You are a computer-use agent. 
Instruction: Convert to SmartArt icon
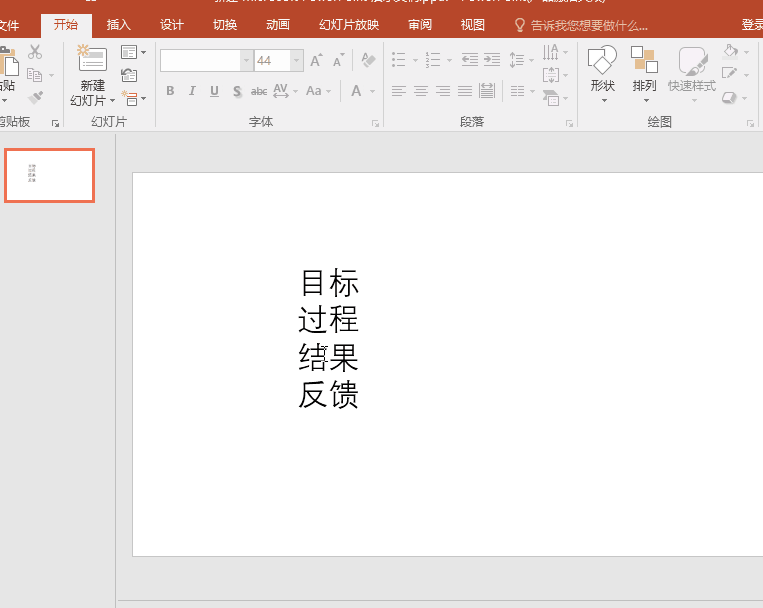(551, 98)
